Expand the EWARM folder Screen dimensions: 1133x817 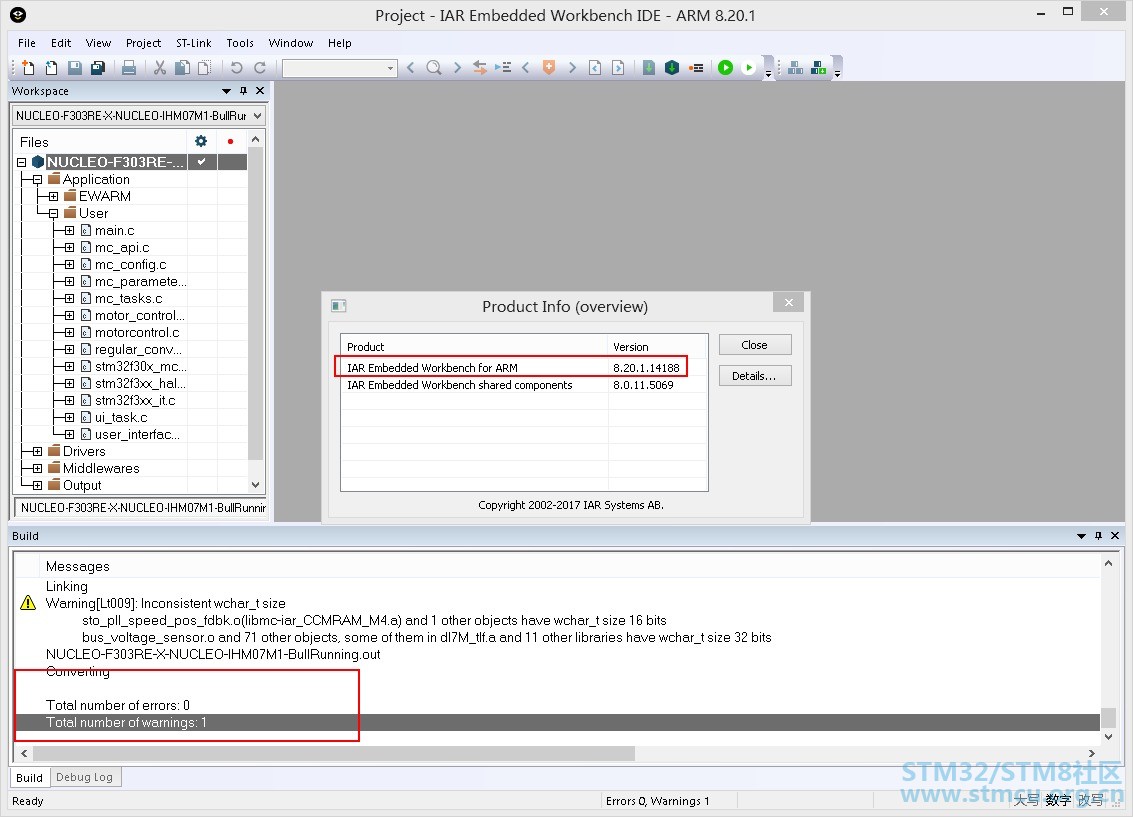pos(53,196)
